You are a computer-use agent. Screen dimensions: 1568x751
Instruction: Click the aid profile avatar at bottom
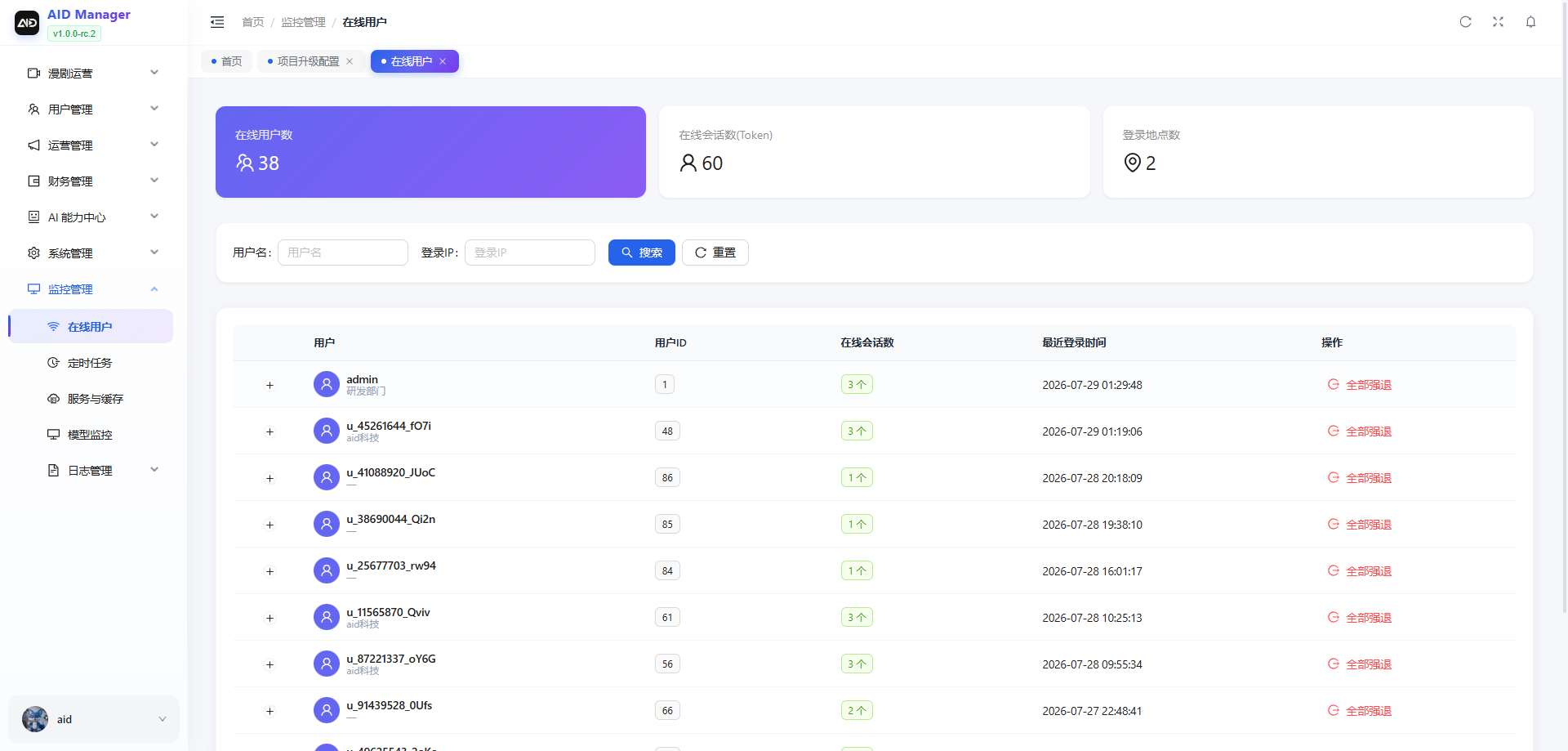click(35, 719)
